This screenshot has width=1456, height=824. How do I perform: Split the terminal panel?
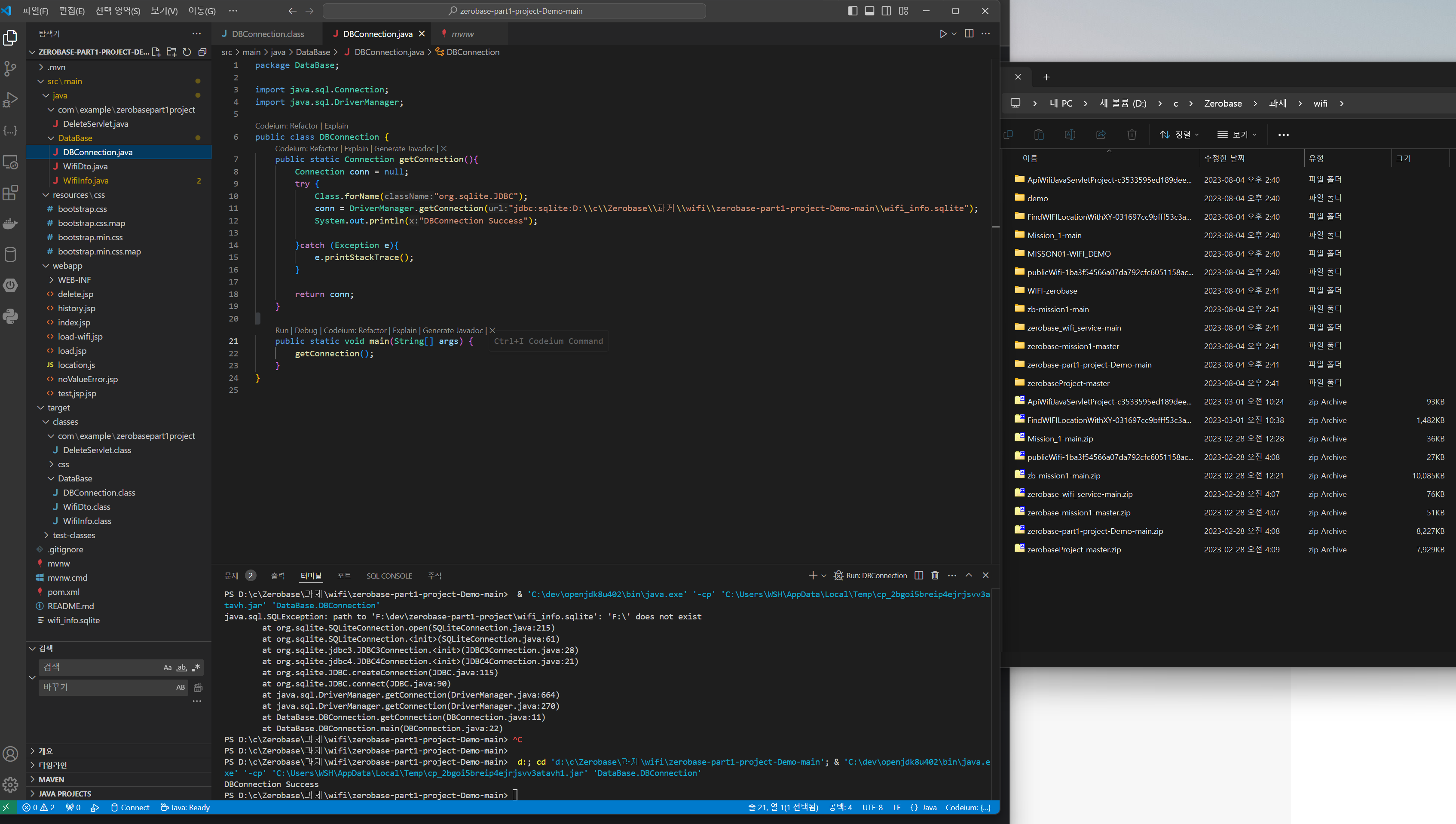click(x=919, y=575)
